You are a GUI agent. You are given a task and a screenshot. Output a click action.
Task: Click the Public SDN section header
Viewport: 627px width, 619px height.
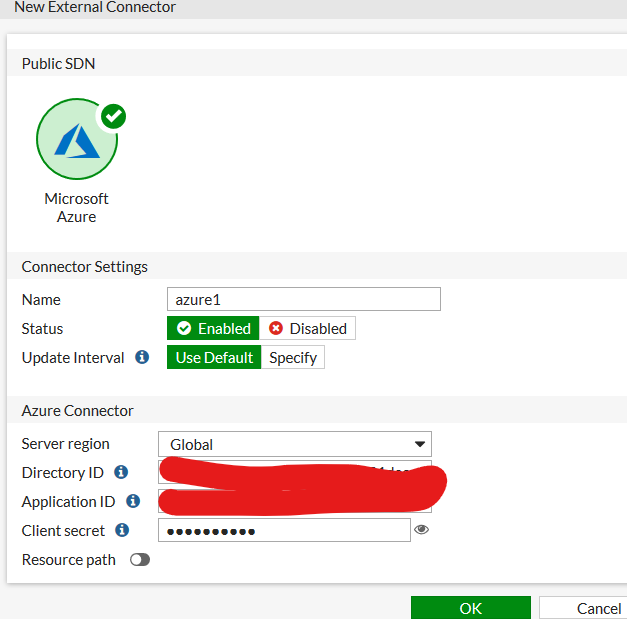click(58, 64)
